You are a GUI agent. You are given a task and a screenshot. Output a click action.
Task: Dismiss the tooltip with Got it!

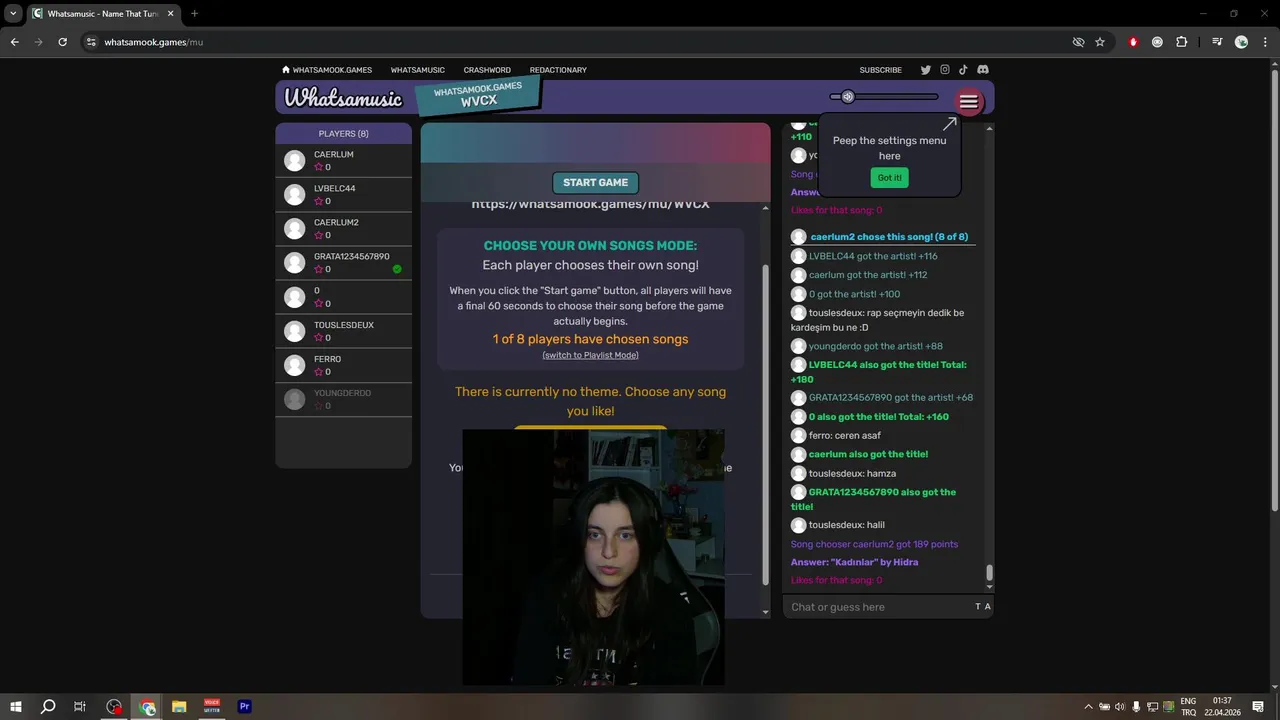pos(889,177)
